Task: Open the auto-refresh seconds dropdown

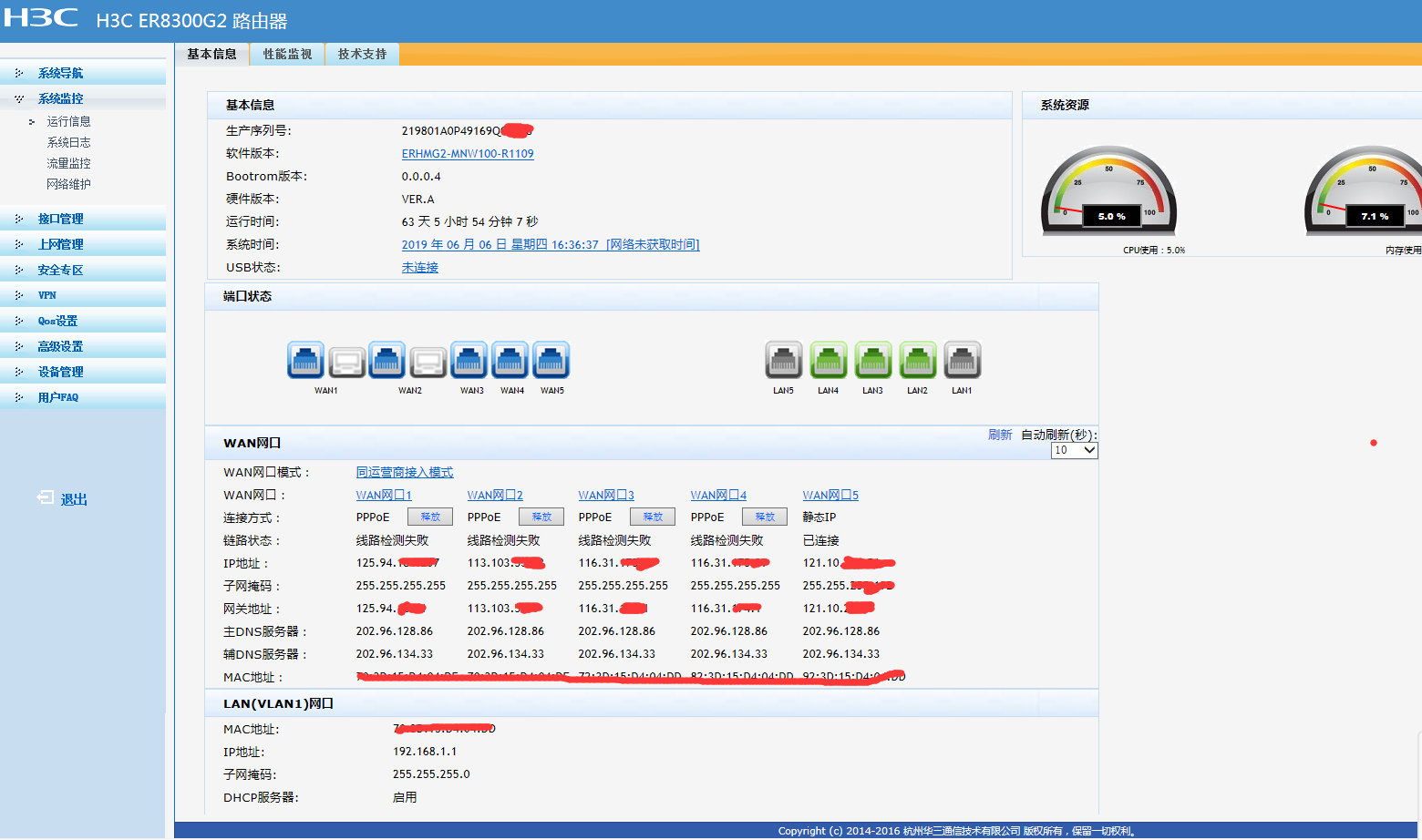Action: click(x=1074, y=450)
